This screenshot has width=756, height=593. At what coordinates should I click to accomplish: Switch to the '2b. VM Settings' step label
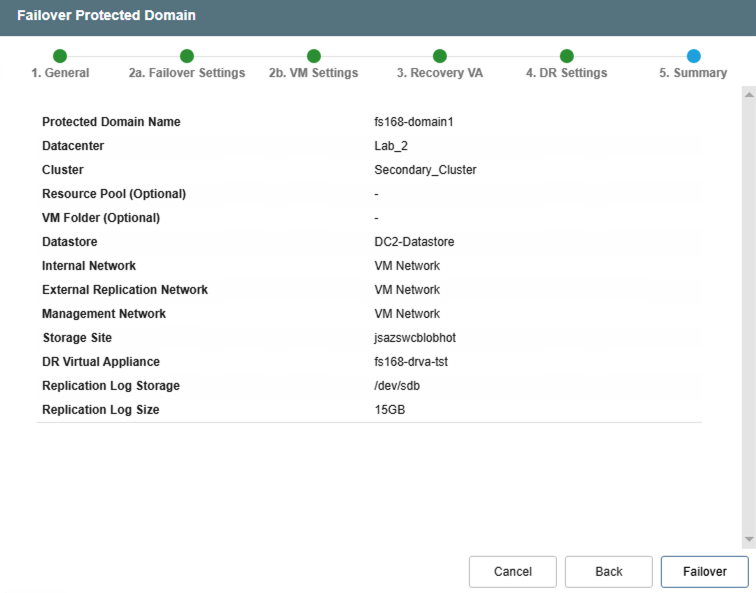tap(313, 73)
